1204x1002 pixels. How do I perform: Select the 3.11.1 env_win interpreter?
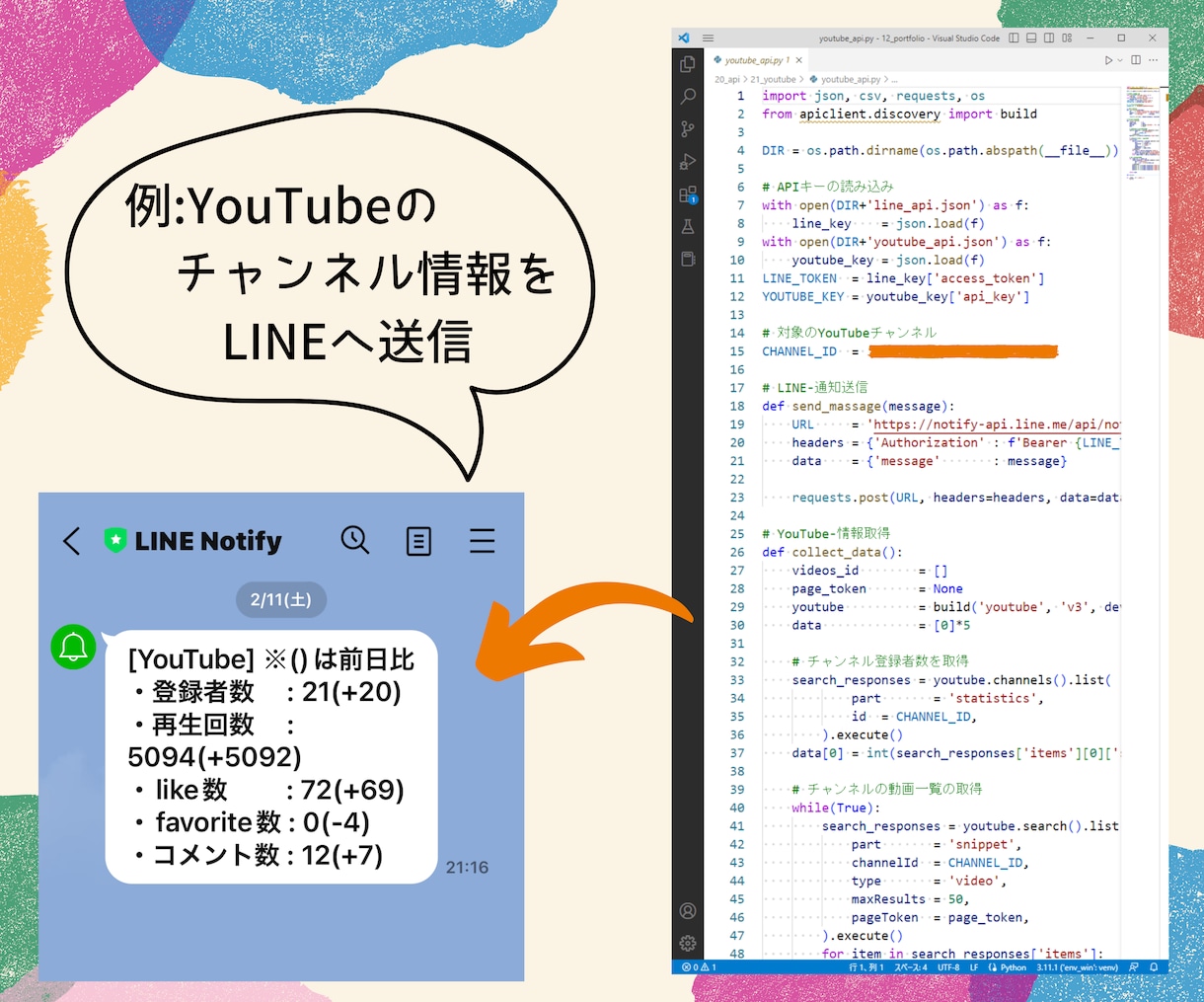(x=1077, y=967)
